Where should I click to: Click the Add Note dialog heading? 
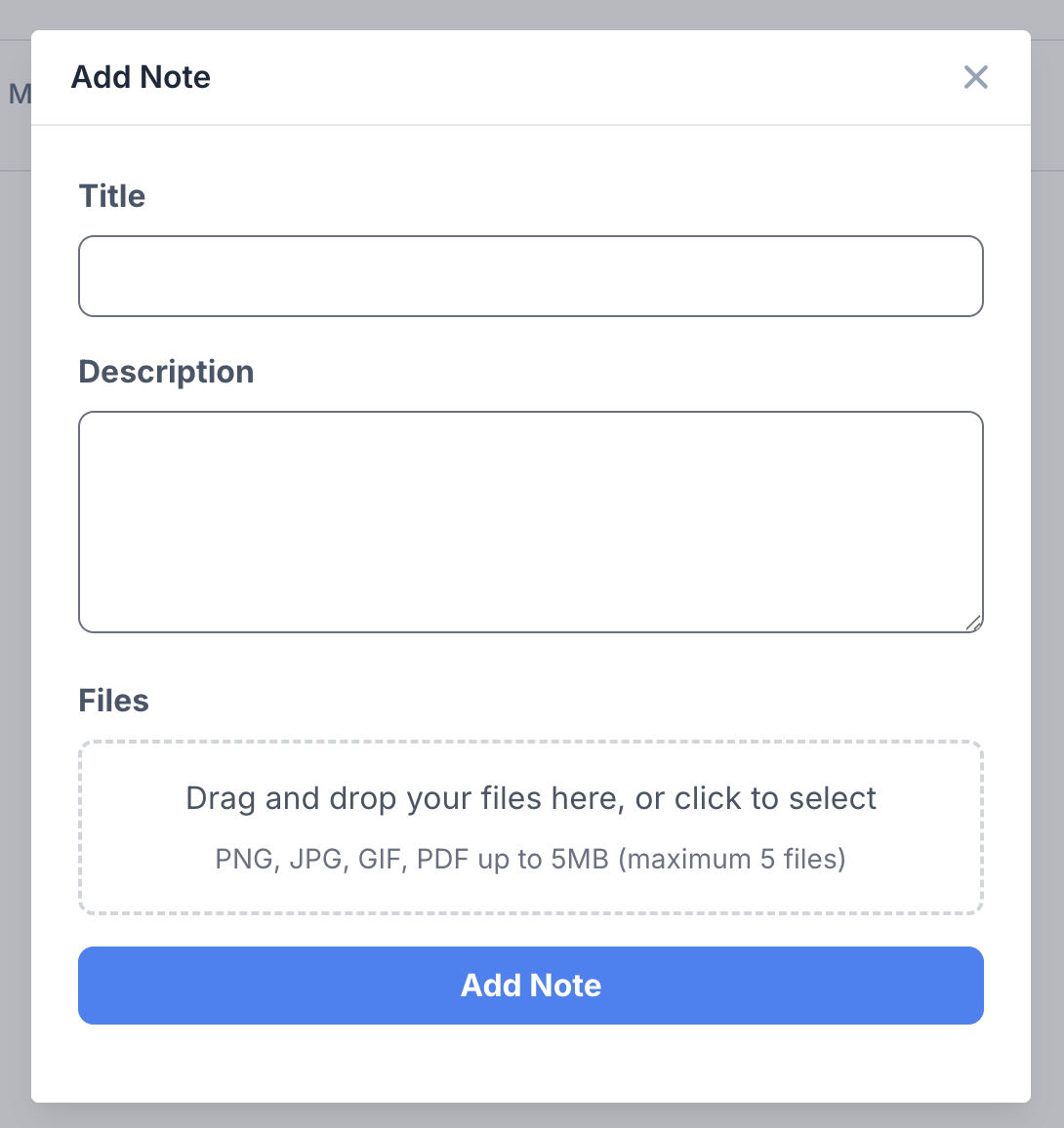point(141,77)
